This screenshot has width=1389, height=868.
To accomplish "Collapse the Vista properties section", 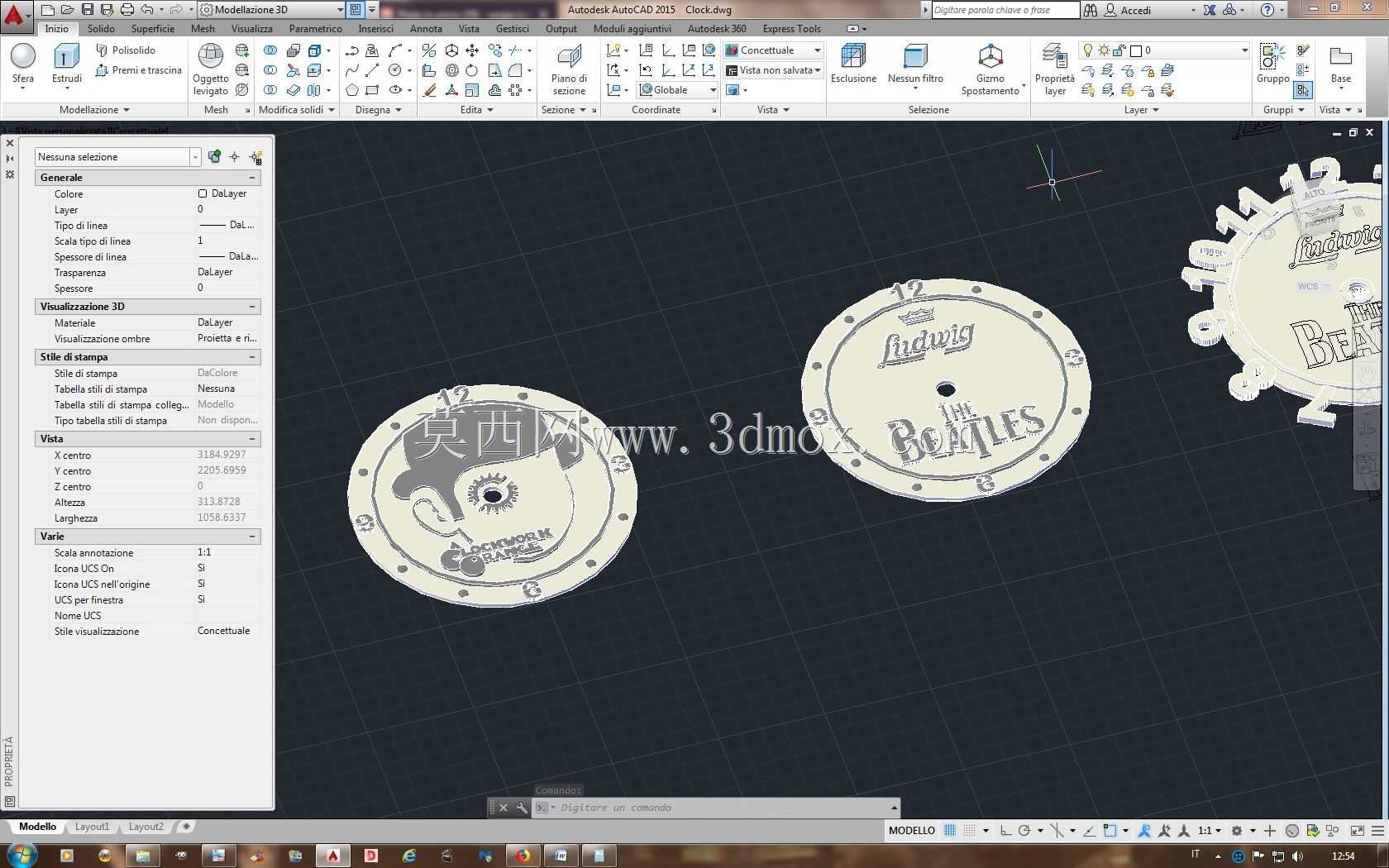I will [x=252, y=439].
